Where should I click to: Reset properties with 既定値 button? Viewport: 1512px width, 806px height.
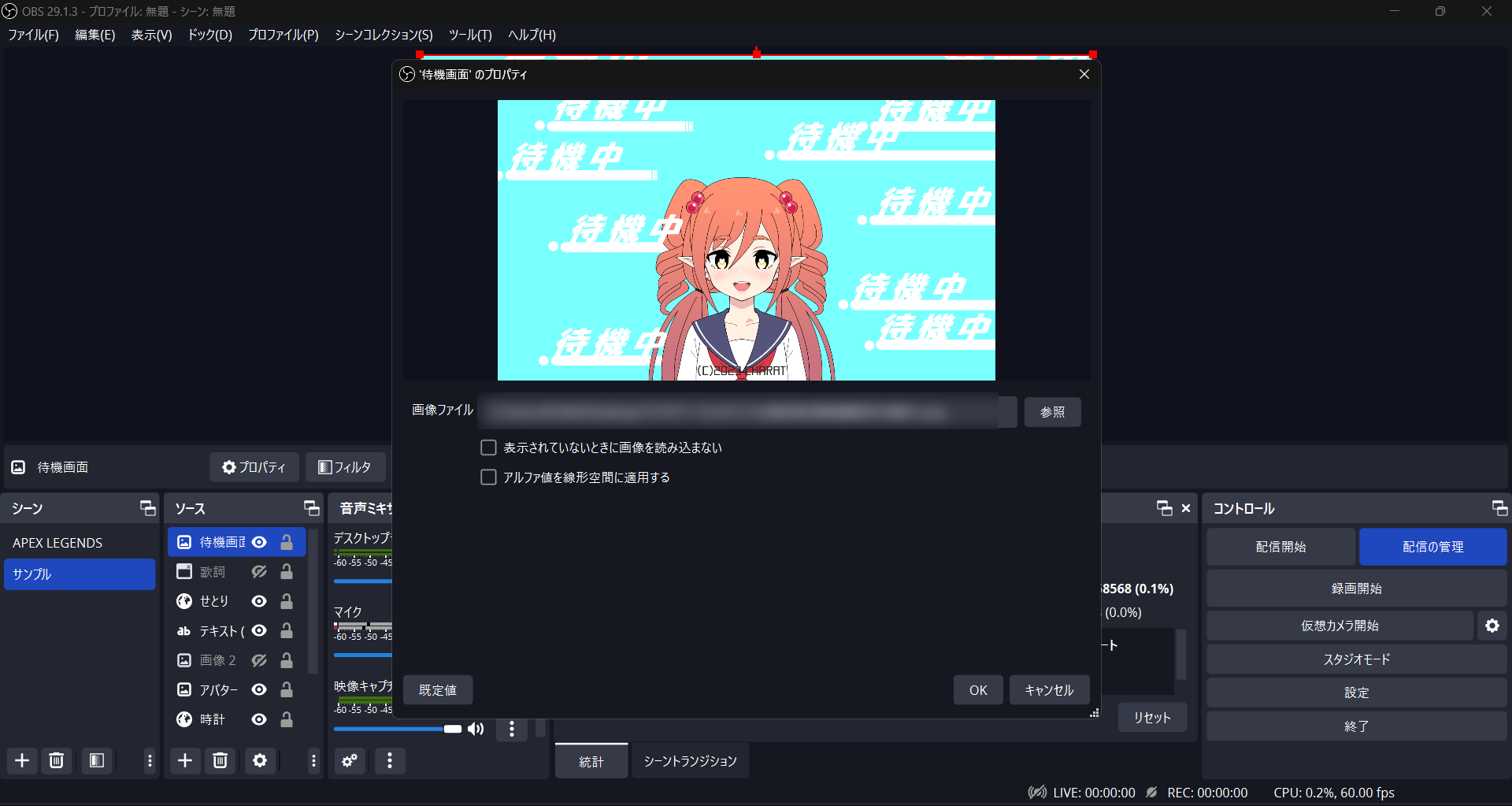pos(438,690)
